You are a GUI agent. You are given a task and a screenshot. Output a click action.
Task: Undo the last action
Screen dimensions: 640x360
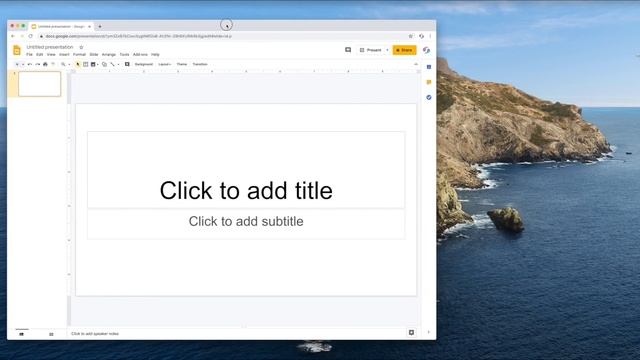pos(30,64)
